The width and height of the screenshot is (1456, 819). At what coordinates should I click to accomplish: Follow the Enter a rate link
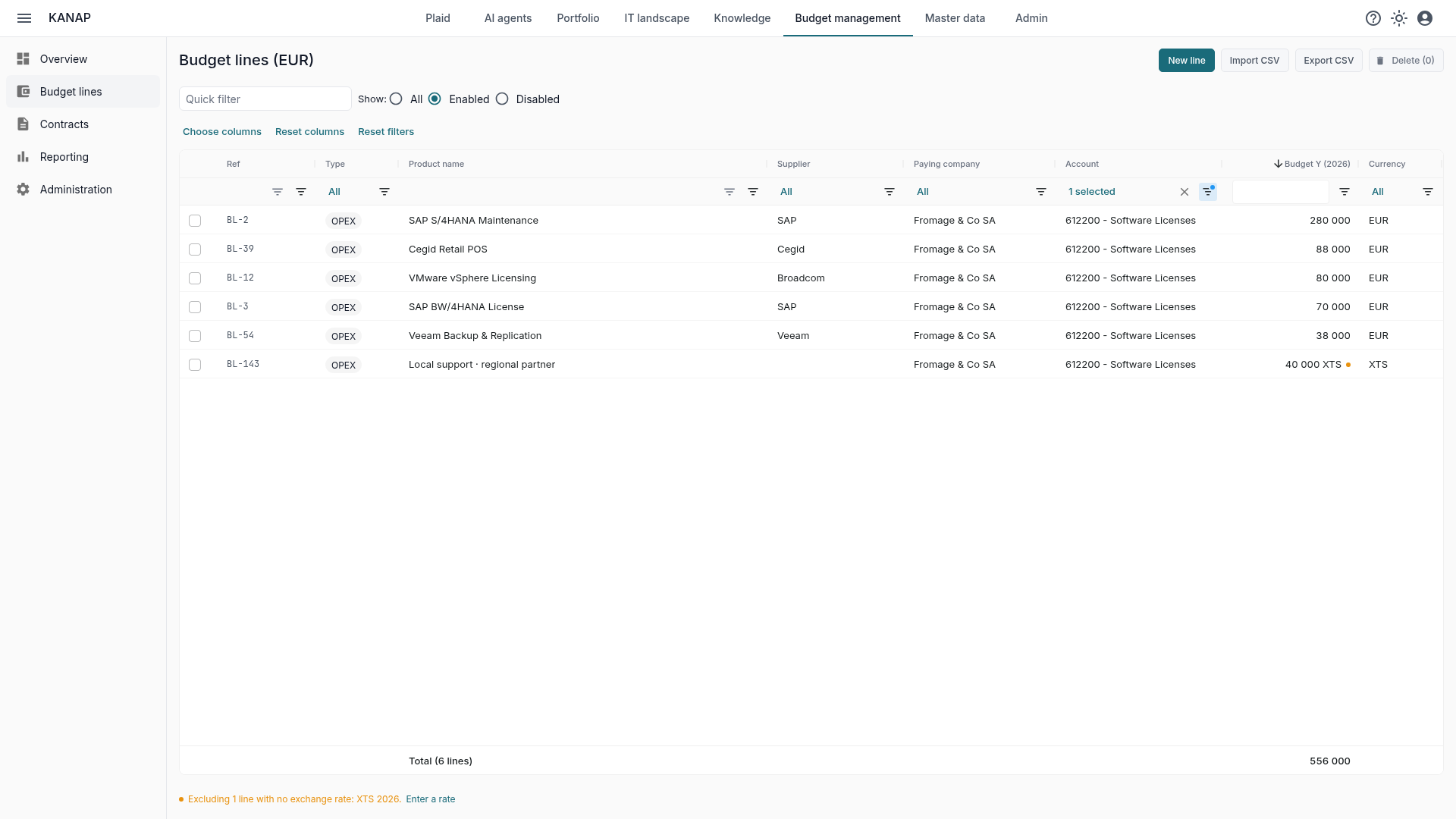coord(431,799)
